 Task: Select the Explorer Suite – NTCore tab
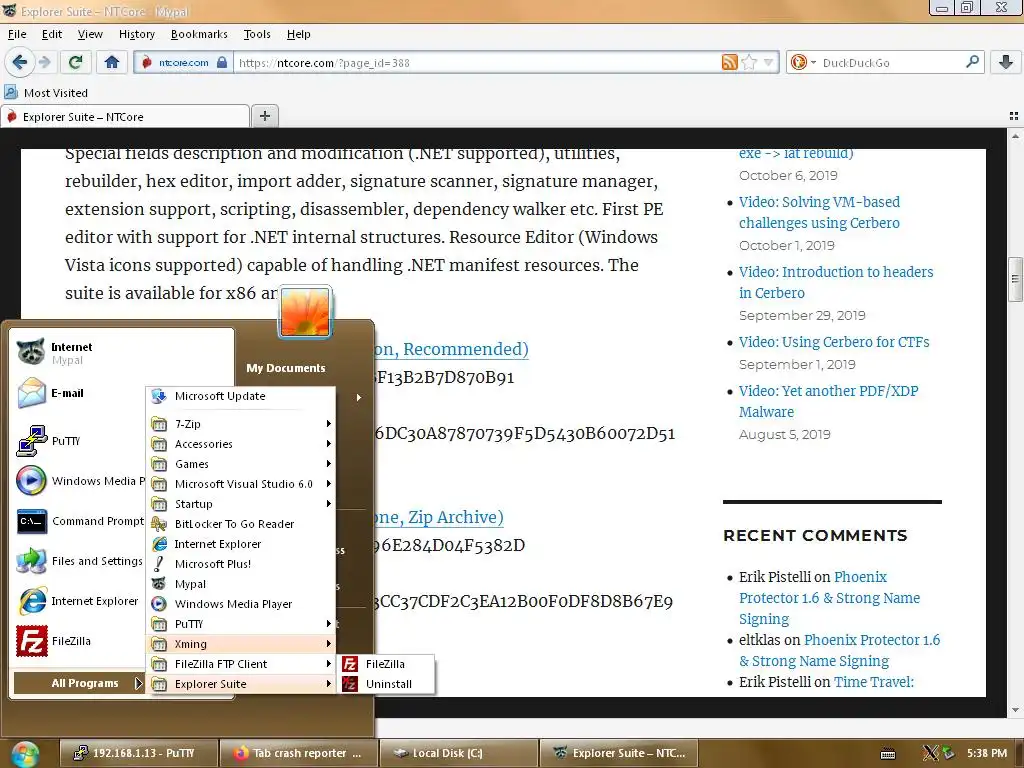[125, 117]
